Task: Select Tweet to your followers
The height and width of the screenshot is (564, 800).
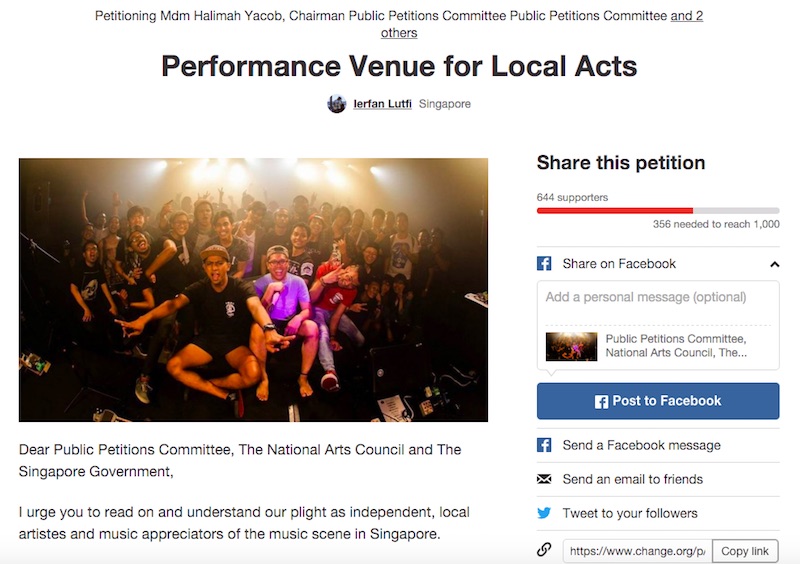Action: coord(630,513)
